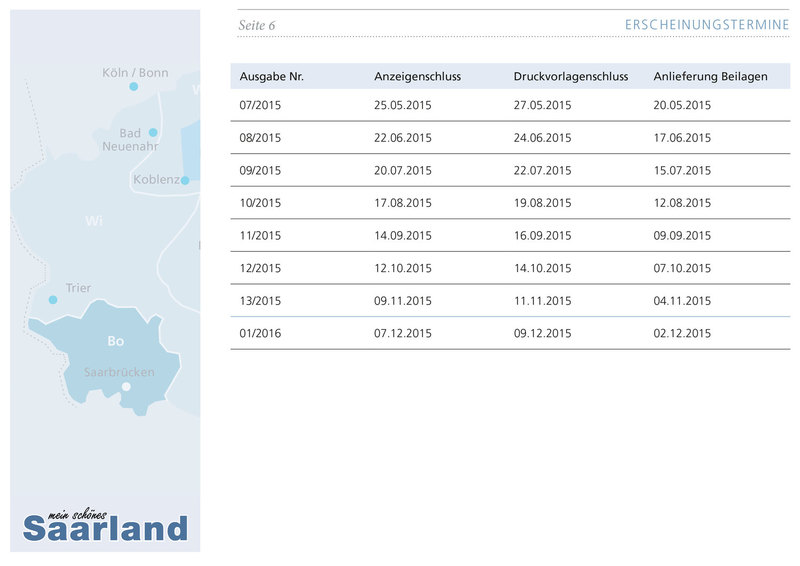
Task: Click the white Saarbrücken marker dot
Action: pyautogui.click(x=126, y=386)
